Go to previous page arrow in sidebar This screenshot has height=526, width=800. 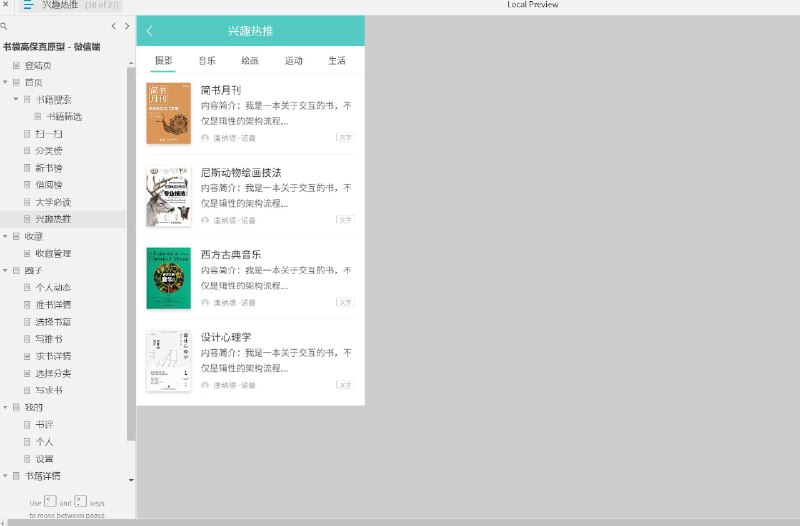tap(114, 26)
